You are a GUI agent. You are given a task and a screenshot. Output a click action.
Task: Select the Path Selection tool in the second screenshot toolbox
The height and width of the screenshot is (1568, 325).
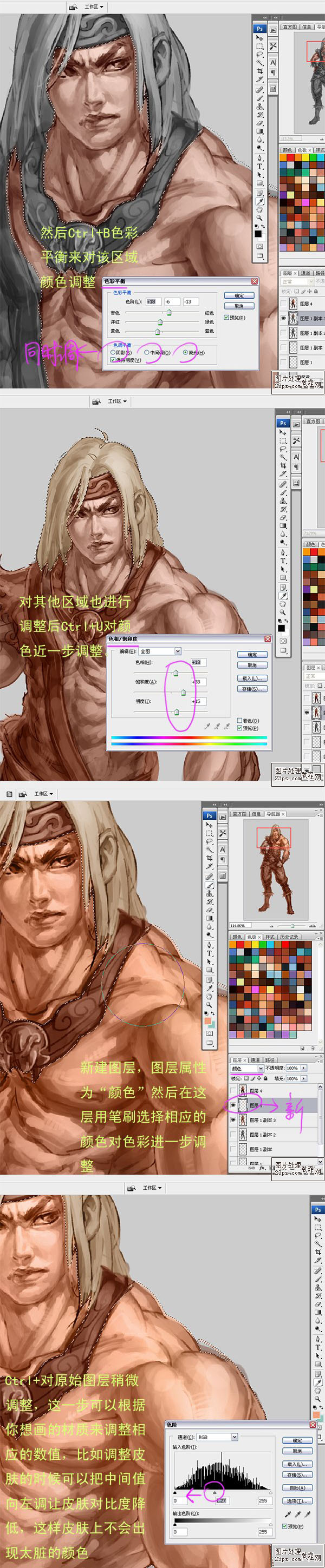coord(283,569)
